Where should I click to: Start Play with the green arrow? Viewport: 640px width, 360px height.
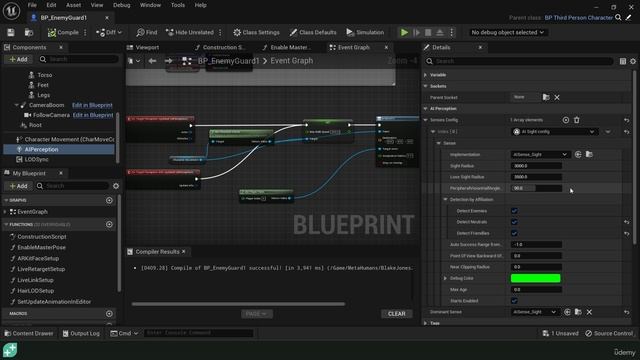pos(404,32)
